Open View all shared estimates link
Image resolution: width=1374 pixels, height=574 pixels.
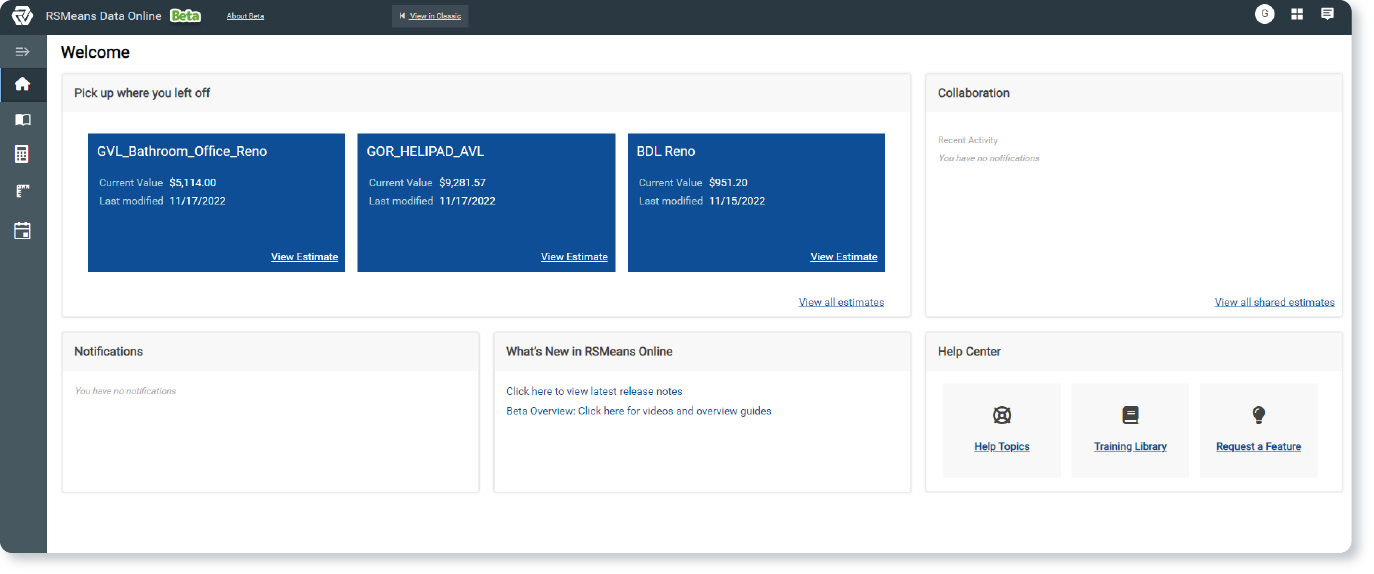(x=1274, y=302)
